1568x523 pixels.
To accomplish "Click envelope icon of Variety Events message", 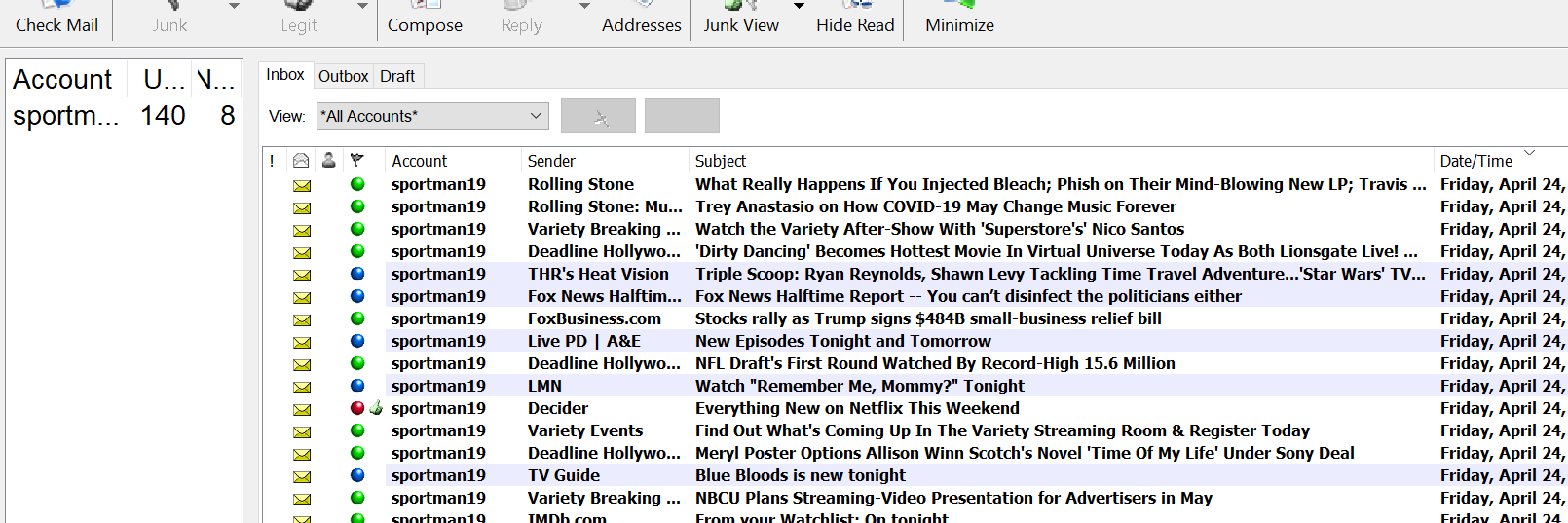I will tap(302, 431).
